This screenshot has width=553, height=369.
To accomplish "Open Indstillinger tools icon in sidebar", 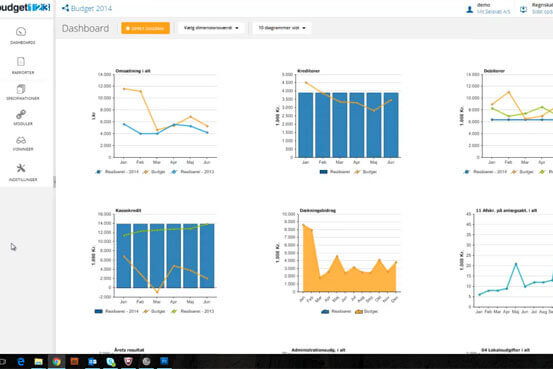I will pyautogui.click(x=21, y=168).
